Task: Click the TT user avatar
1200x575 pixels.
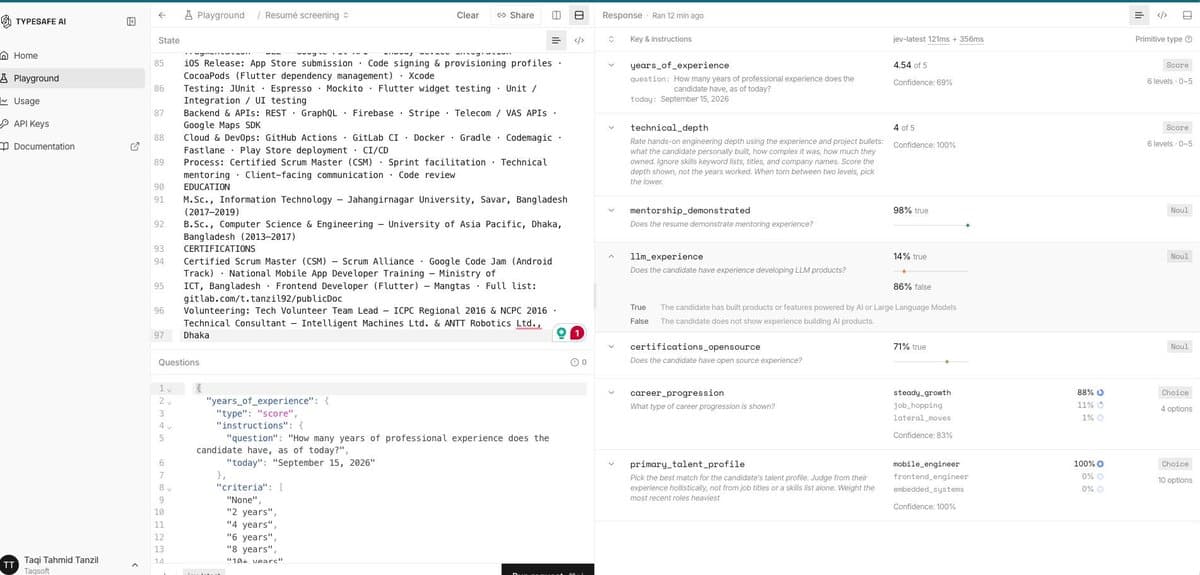Action: pyautogui.click(x=9, y=563)
